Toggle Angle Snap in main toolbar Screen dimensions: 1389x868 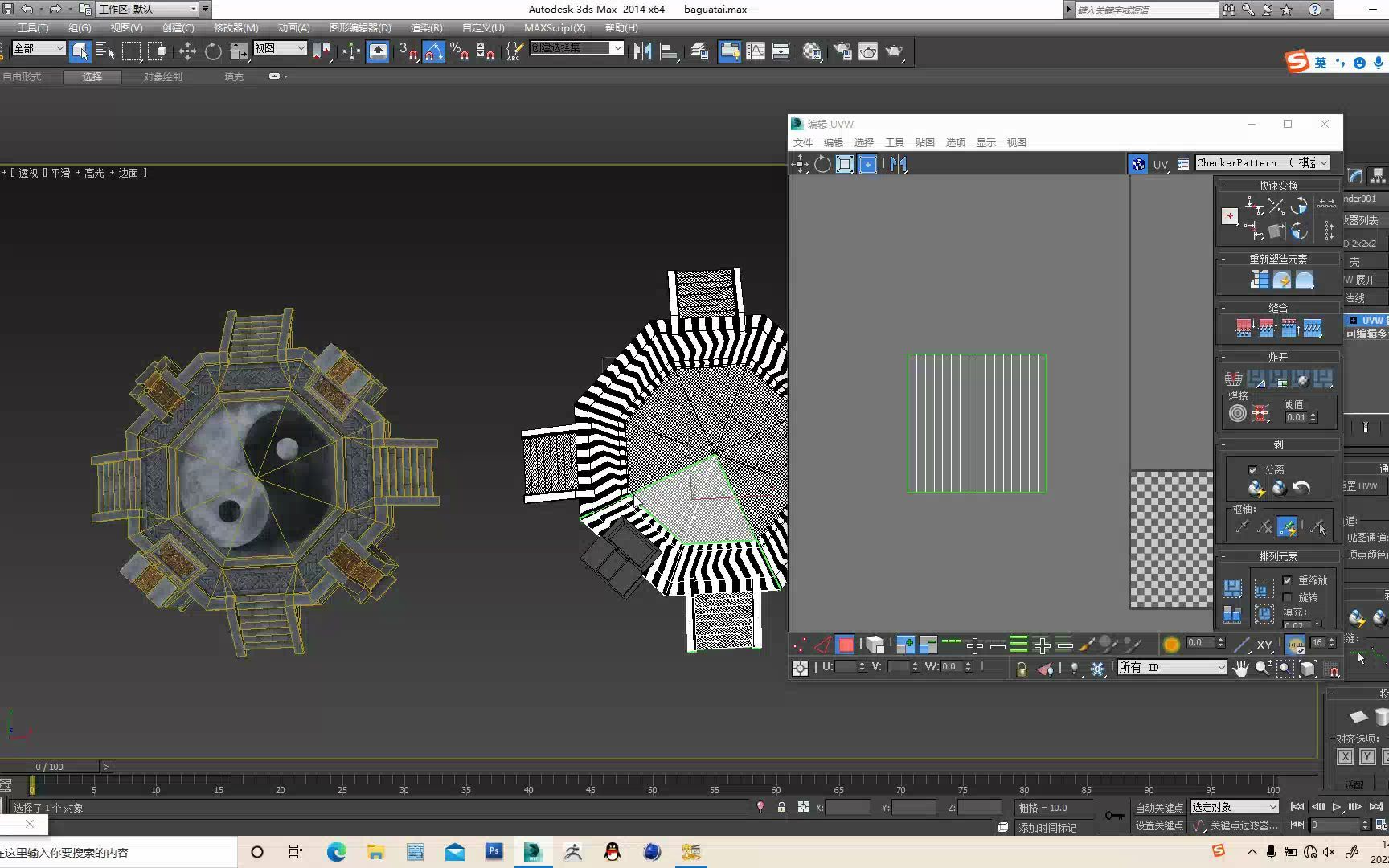[434, 51]
